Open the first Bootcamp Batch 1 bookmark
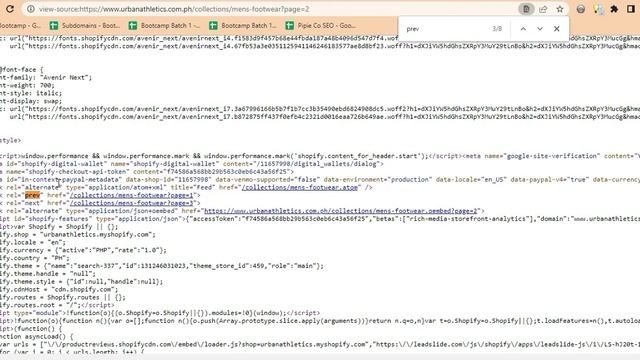This screenshot has height=360, width=640. point(164,25)
